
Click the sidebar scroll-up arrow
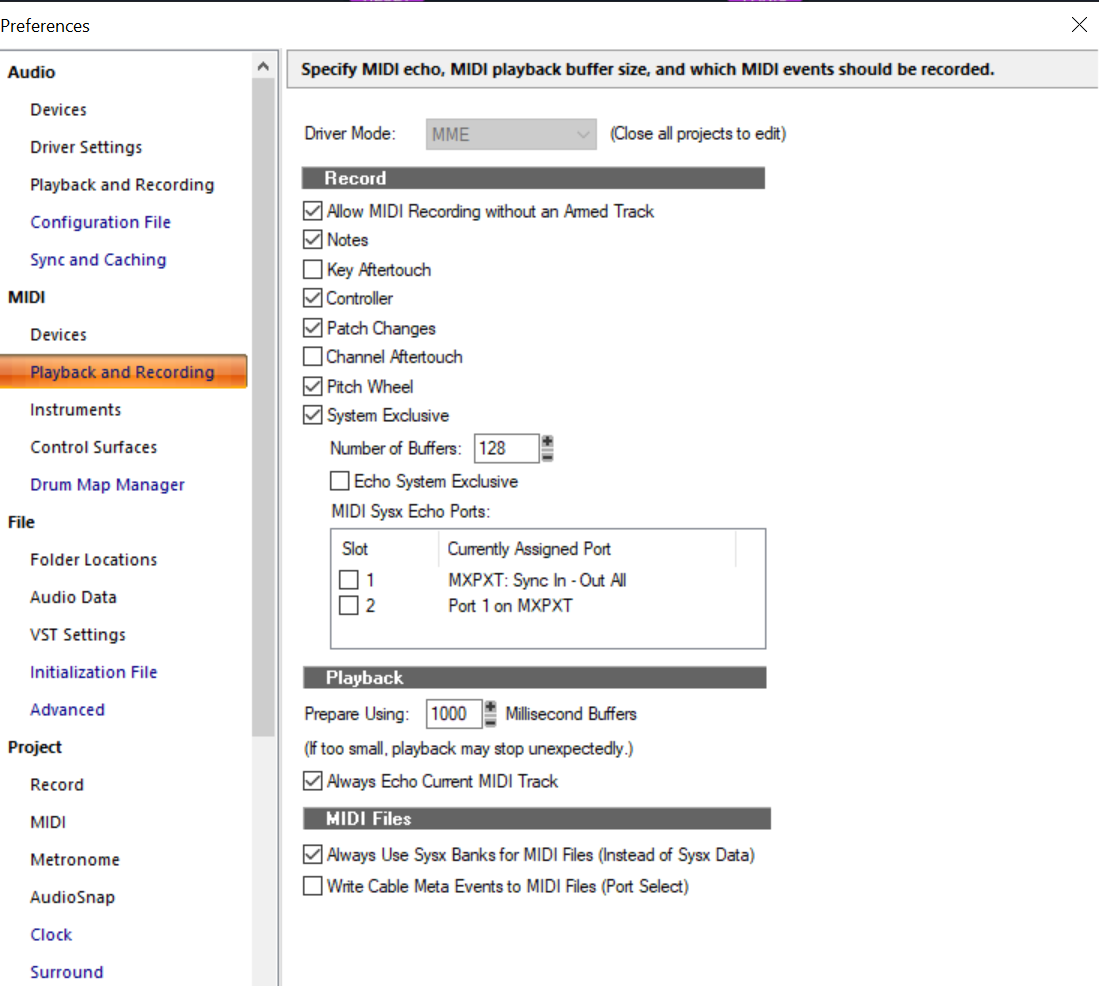pos(264,67)
